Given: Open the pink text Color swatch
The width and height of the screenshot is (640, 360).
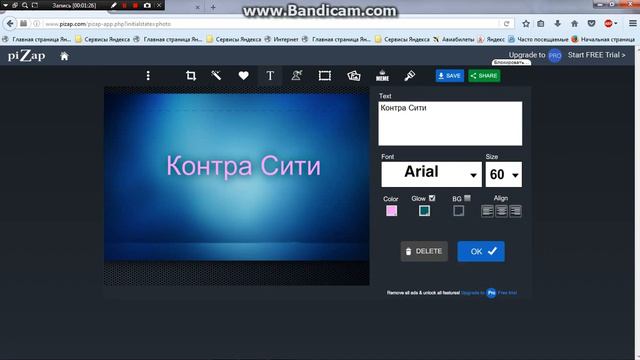Looking at the screenshot, I should (391, 211).
